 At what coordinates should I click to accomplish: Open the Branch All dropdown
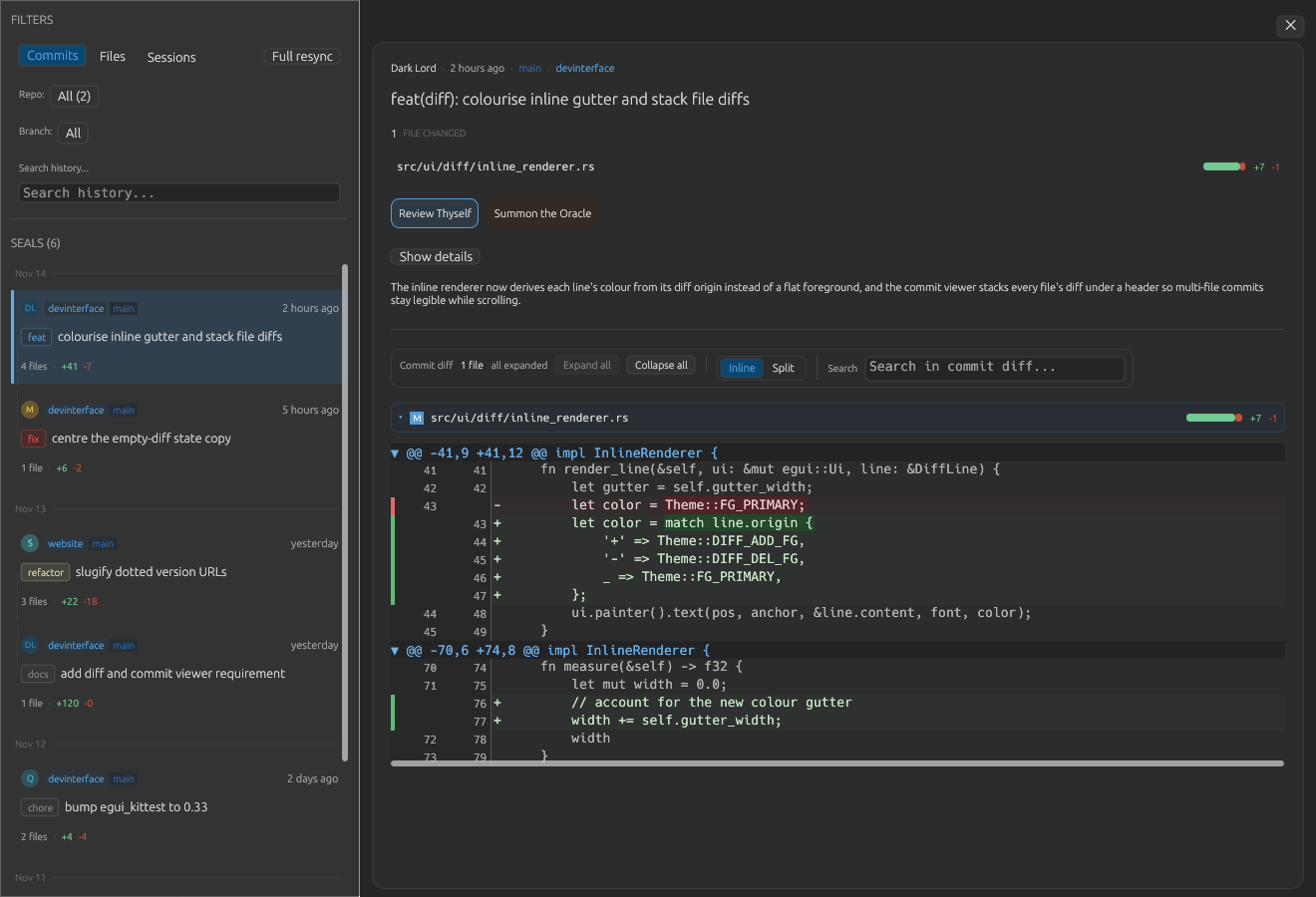(x=73, y=133)
